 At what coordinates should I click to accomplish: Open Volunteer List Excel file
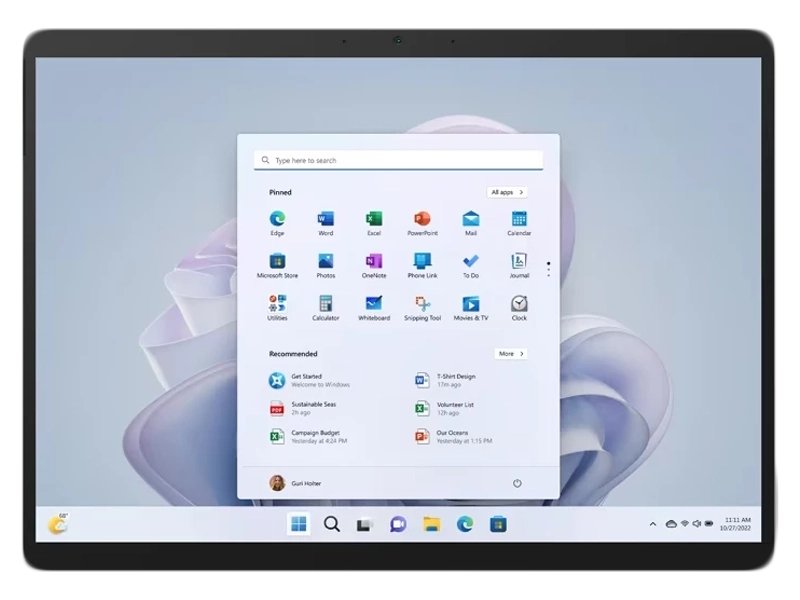point(444,408)
